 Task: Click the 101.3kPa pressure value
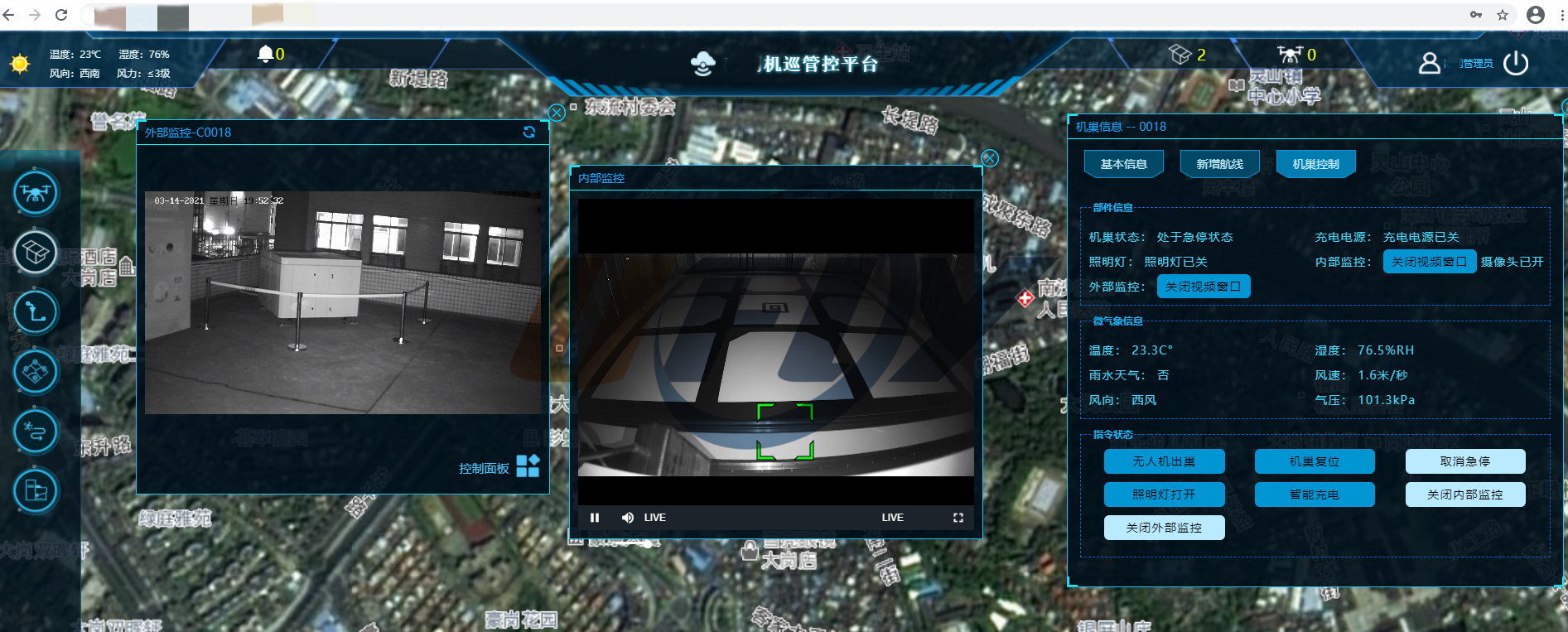point(1387,400)
